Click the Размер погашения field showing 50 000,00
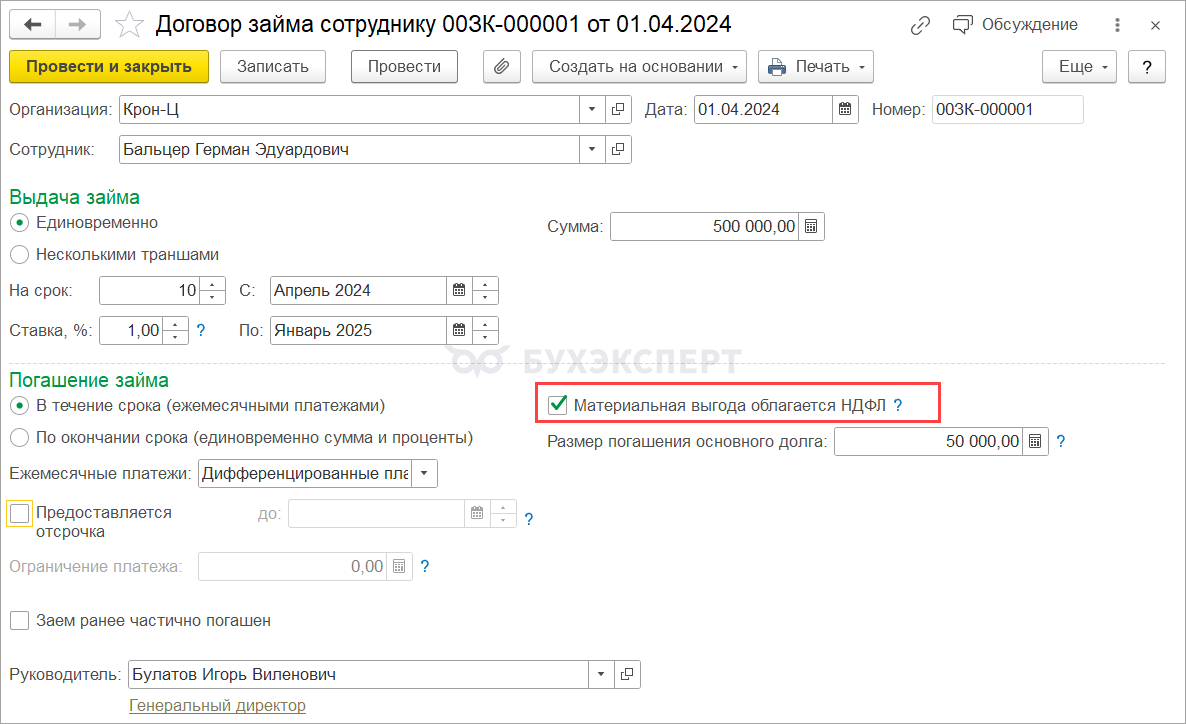The width and height of the screenshot is (1186, 724). pyautogui.click(x=928, y=442)
